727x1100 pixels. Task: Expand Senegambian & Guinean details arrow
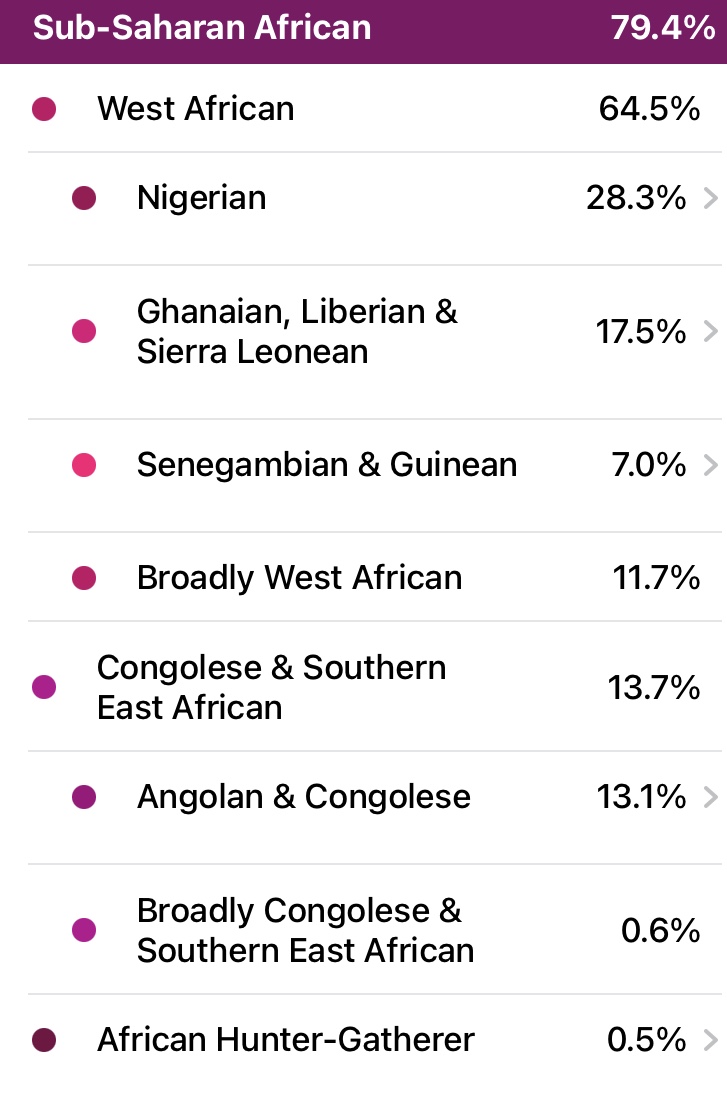coord(711,464)
